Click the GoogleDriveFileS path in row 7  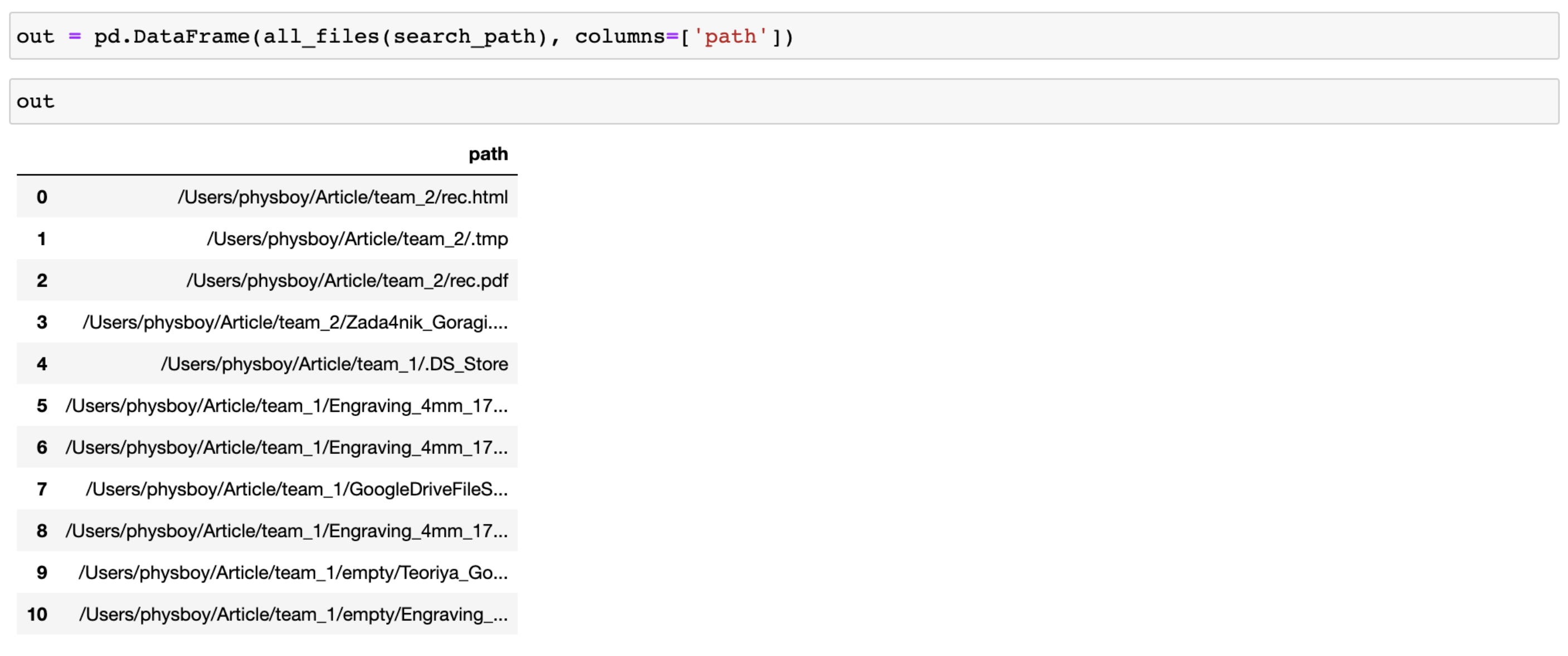click(x=296, y=489)
